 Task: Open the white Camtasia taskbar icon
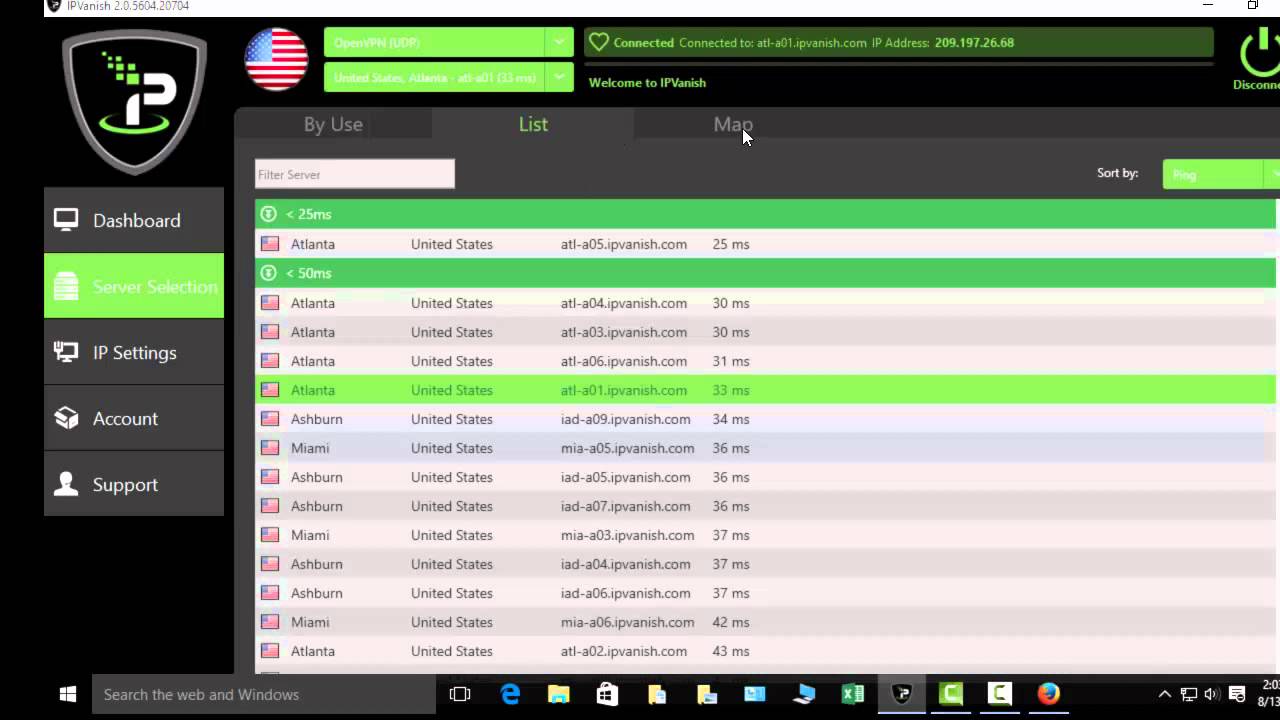point(999,694)
